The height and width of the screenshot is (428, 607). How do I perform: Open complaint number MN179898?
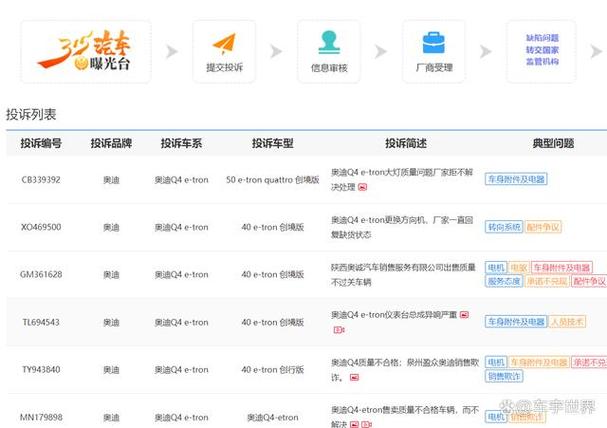[x=41, y=418]
